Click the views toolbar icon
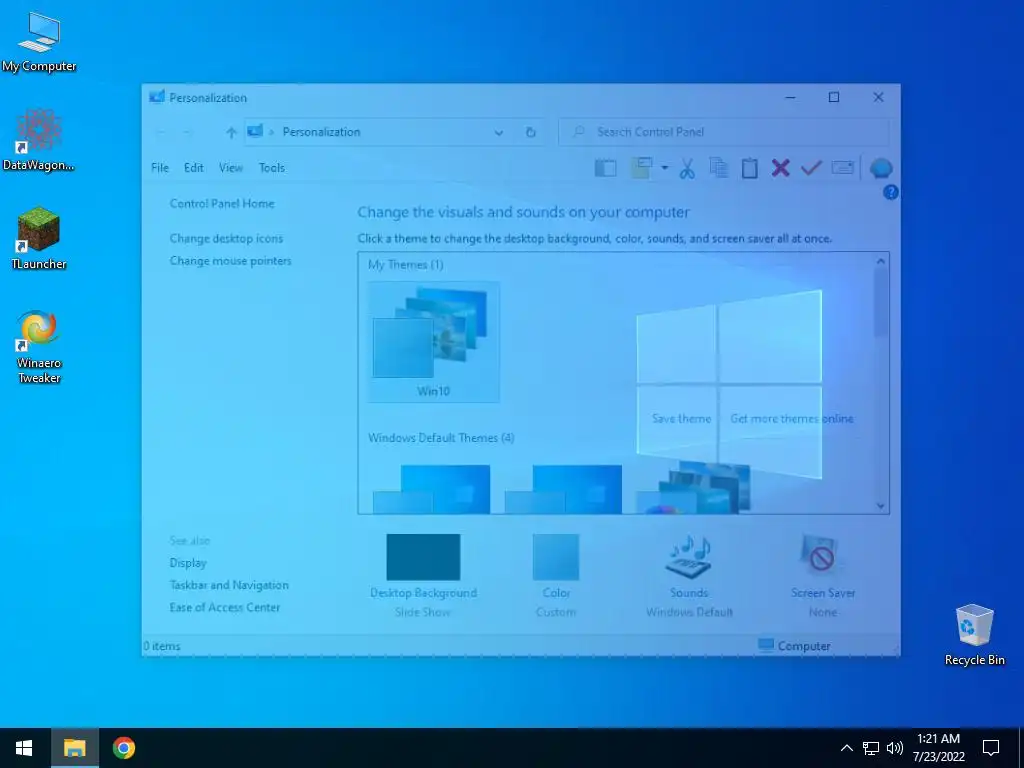Screen dimensions: 1024x768 [x=641, y=168]
